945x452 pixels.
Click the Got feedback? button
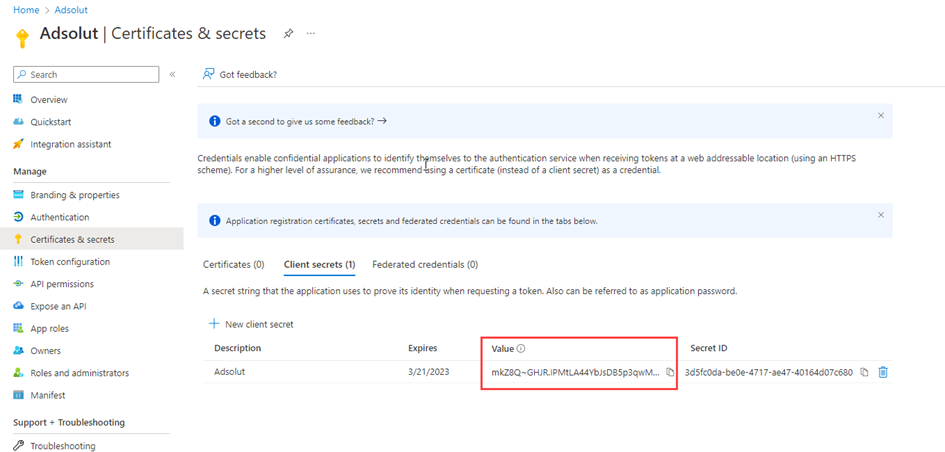(240, 75)
